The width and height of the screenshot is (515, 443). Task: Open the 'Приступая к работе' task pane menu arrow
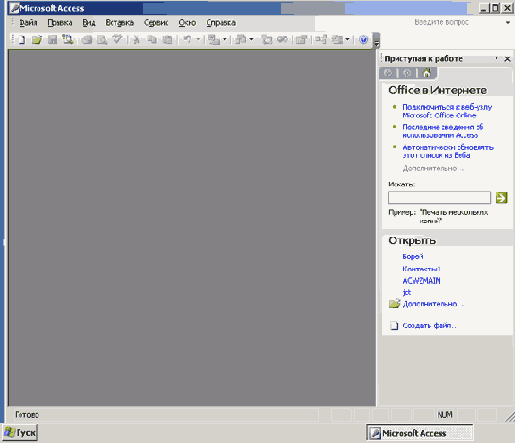497,59
